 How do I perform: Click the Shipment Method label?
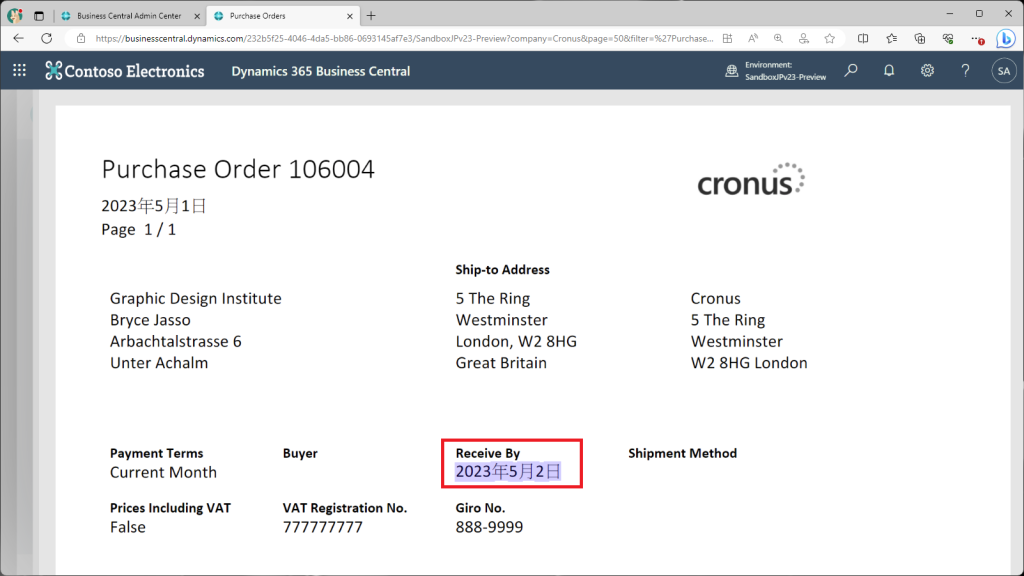[x=682, y=453]
